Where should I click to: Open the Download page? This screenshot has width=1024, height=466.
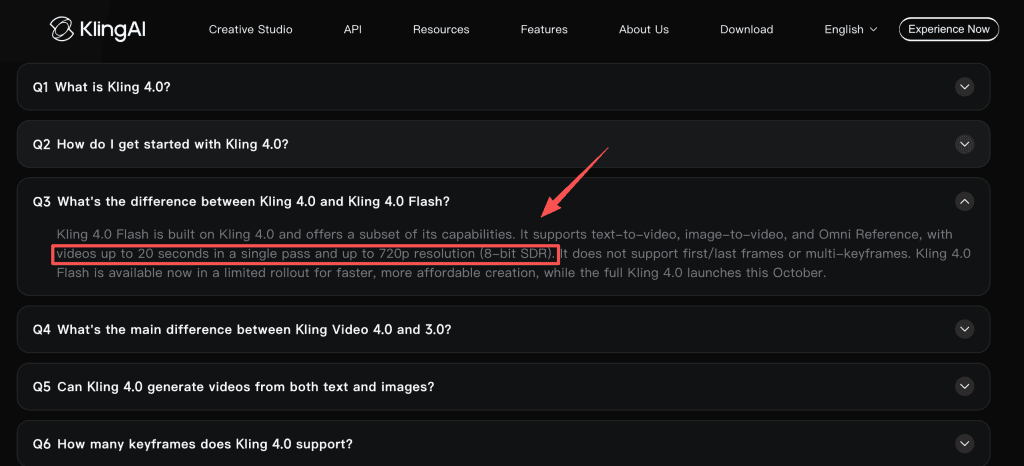(746, 29)
